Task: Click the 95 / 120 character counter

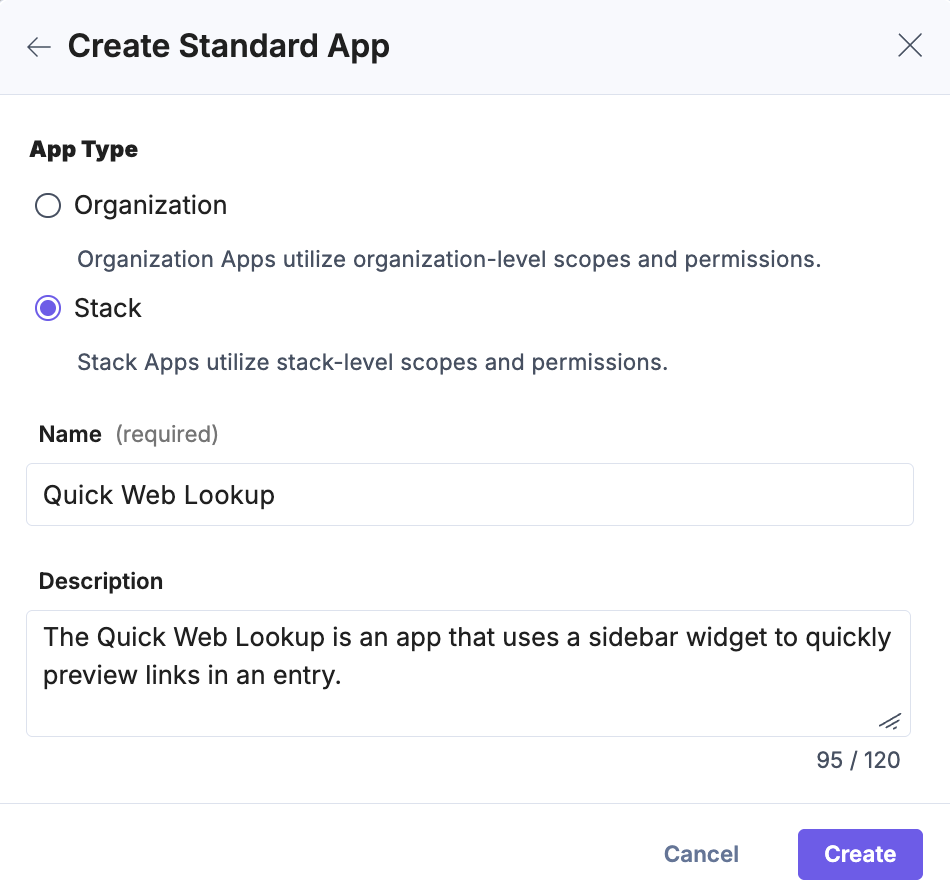Action: [x=855, y=760]
